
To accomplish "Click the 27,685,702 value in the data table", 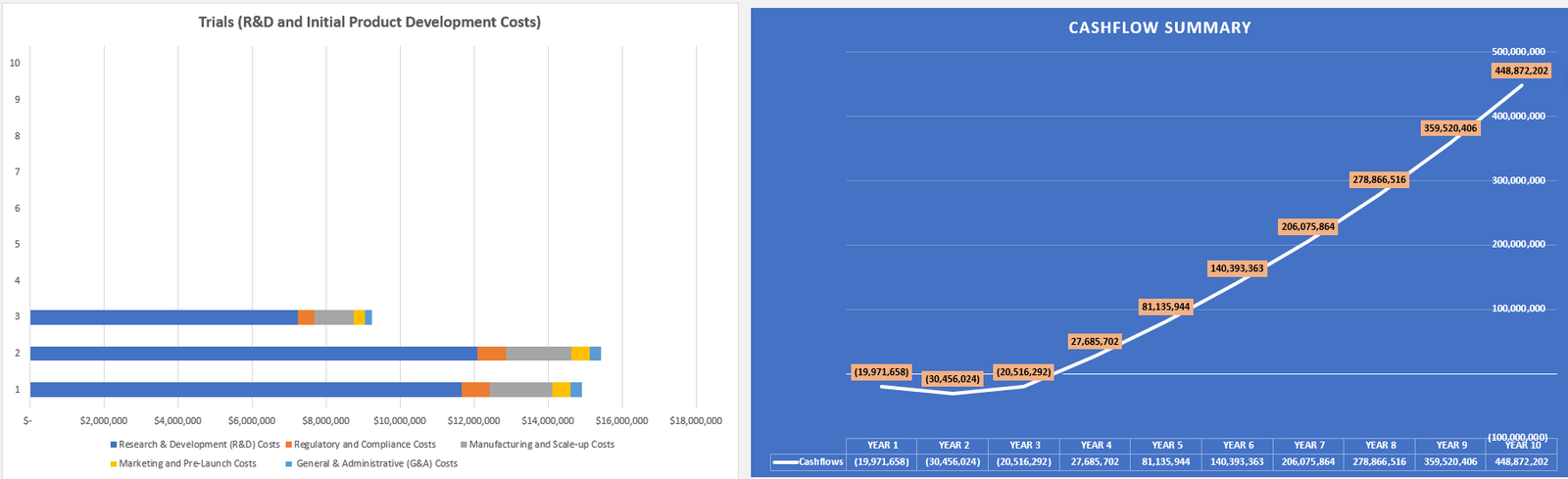I will point(1095,461).
